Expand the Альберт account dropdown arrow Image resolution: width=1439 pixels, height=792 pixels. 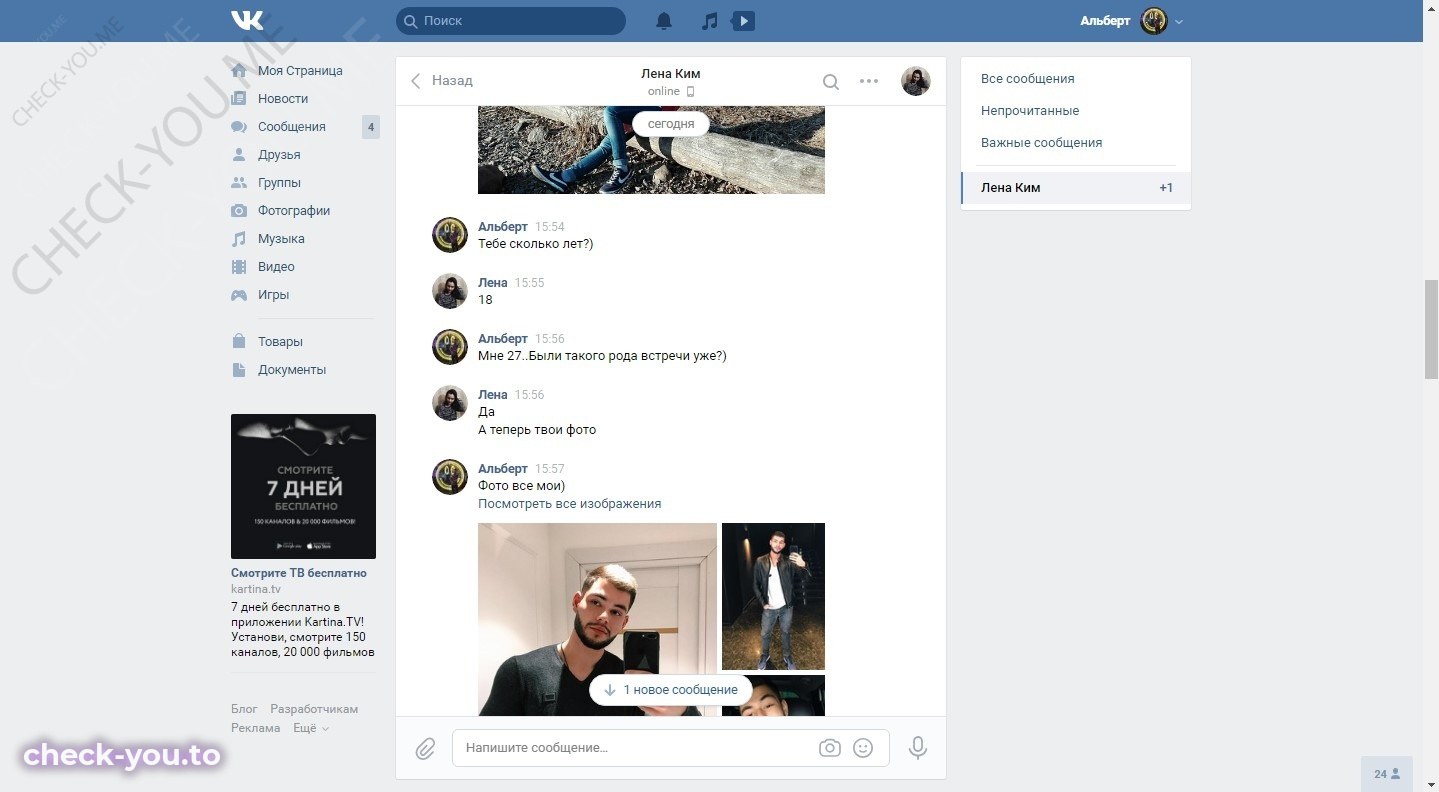pos(1179,21)
